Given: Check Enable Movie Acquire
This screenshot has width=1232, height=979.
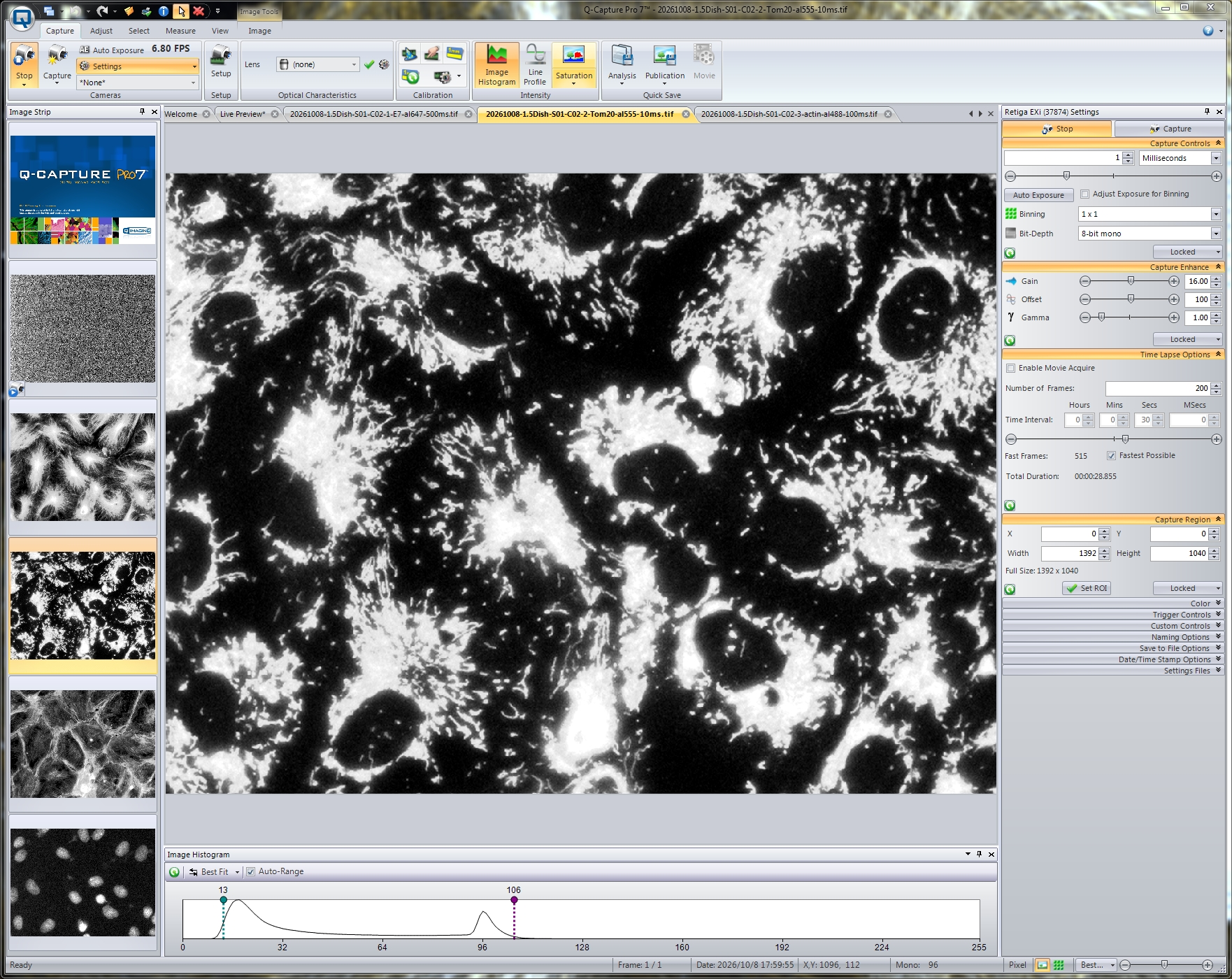Looking at the screenshot, I should [x=1010, y=369].
